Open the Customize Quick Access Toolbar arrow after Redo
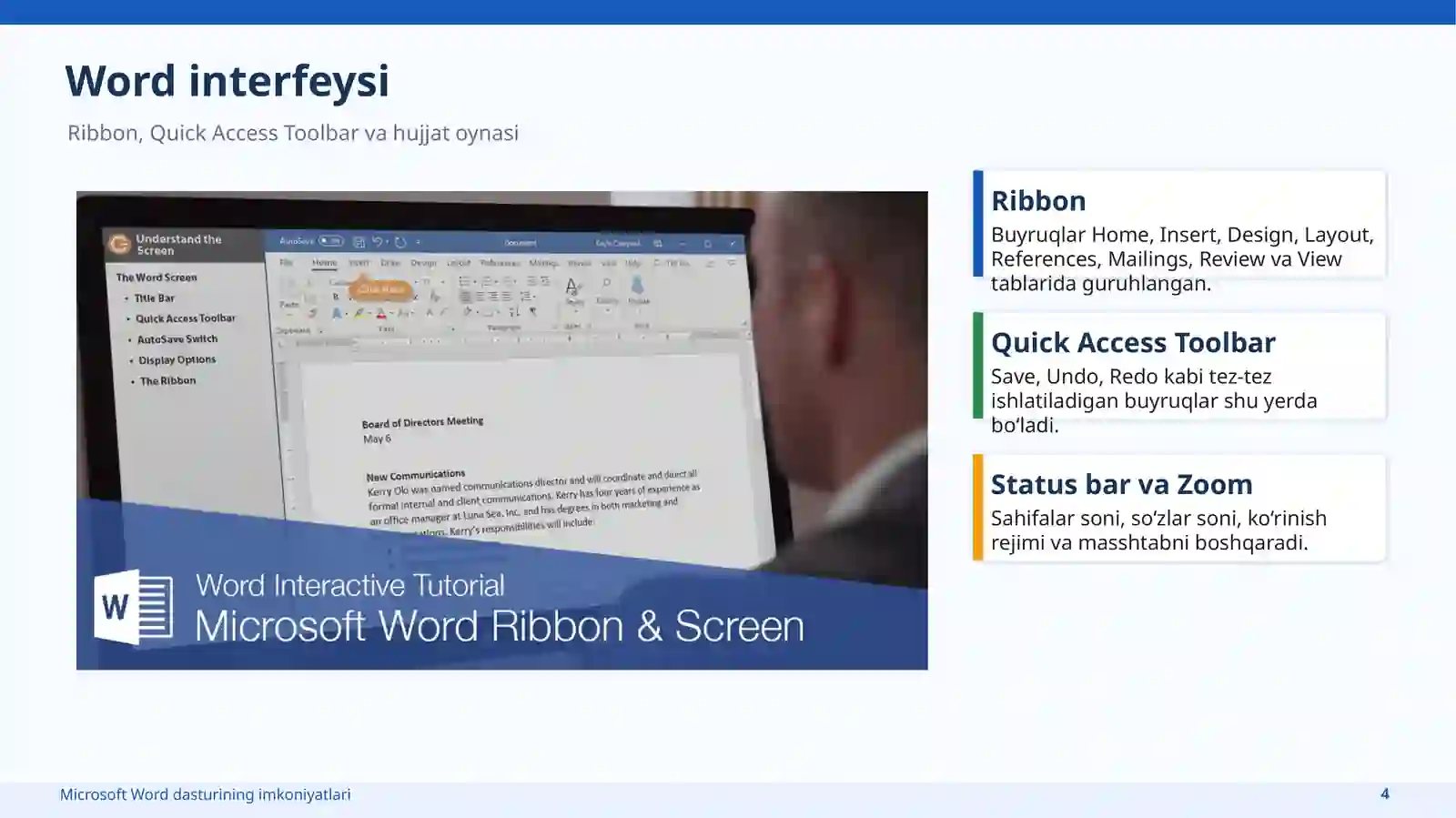This screenshot has height=818, width=1456. coord(419,242)
